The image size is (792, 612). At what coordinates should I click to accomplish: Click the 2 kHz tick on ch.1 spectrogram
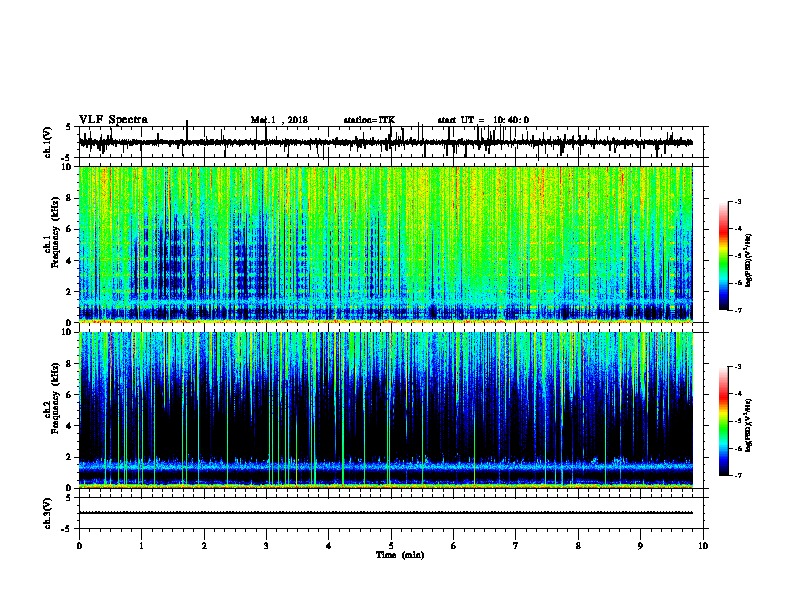(x=70, y=291)
